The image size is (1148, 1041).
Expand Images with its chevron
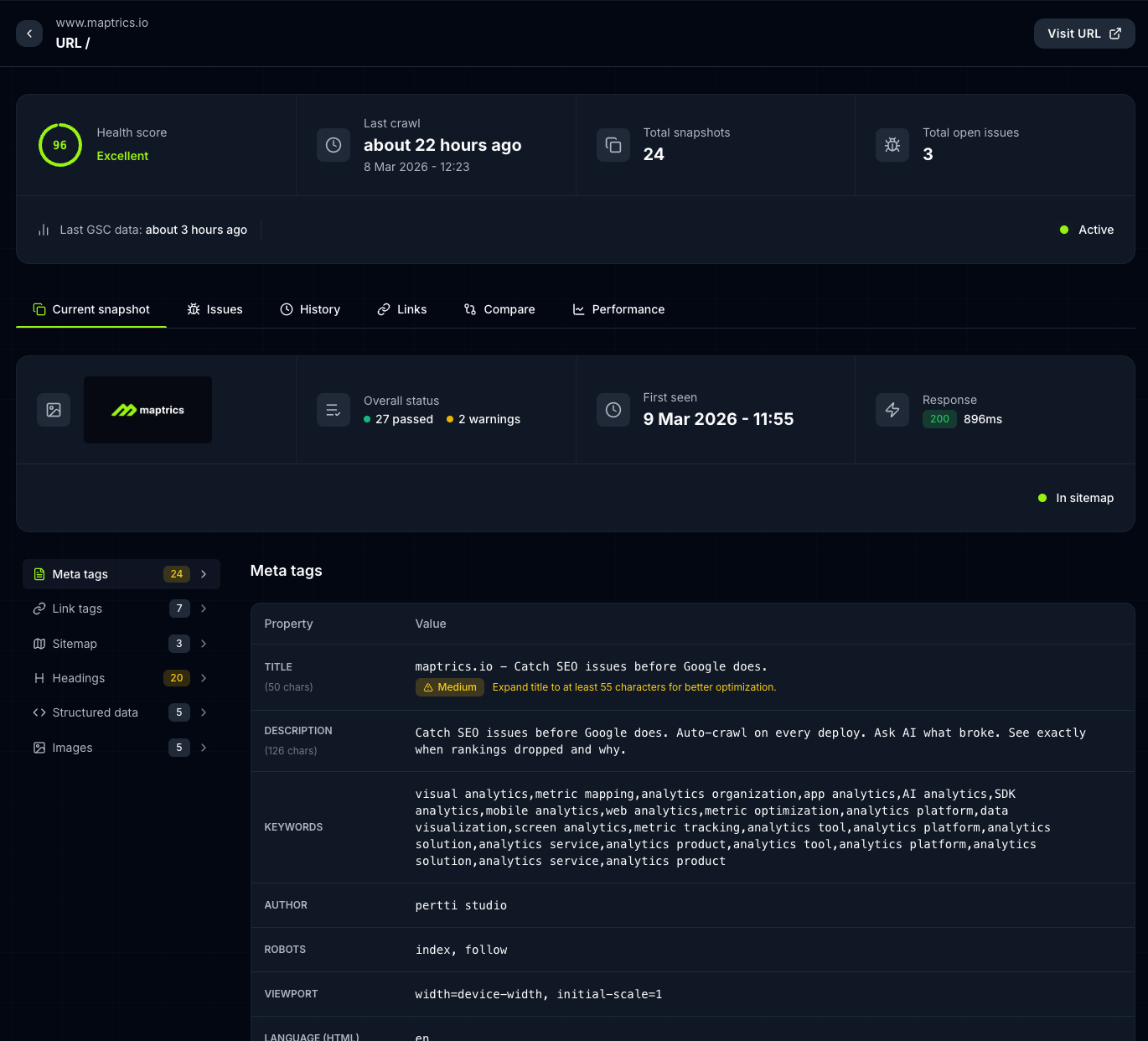pyautogui.click(x=204, y=748)
